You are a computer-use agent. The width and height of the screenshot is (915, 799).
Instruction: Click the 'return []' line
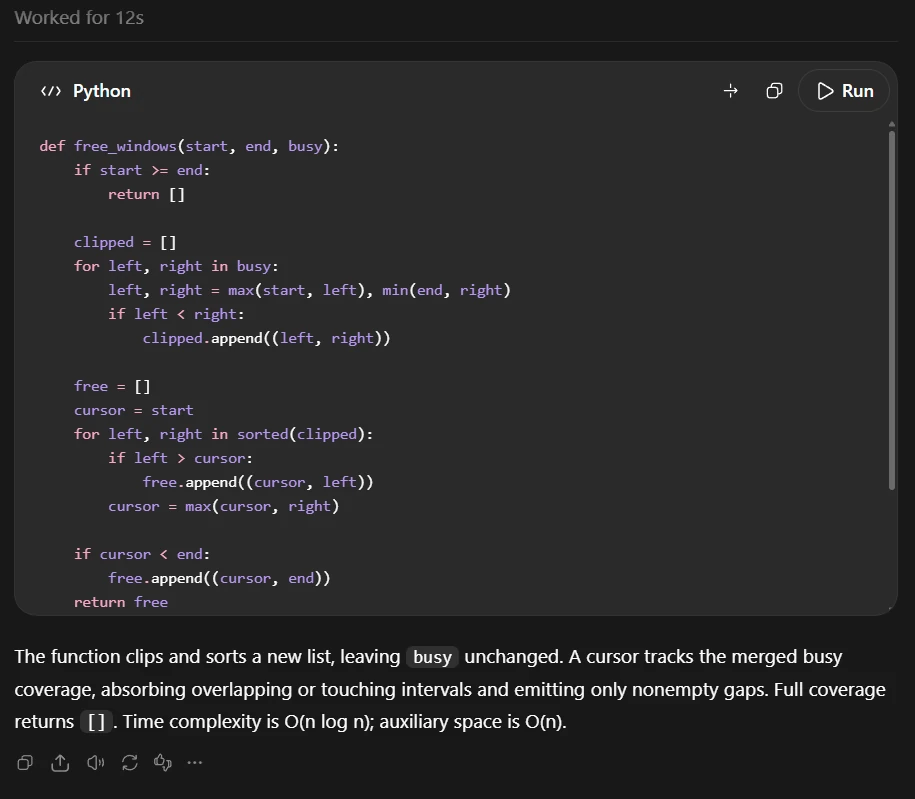[x=146, y=194]
